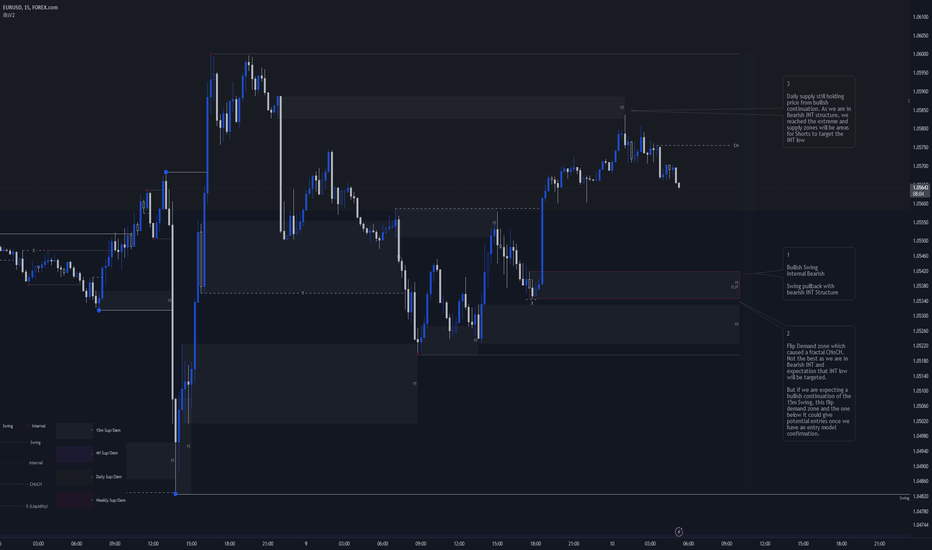Click date marker 10 on the time axis

tap(612, 543)
